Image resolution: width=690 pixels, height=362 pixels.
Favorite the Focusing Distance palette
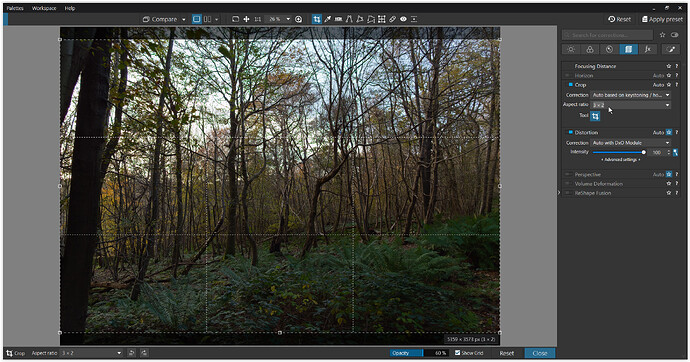668,66
